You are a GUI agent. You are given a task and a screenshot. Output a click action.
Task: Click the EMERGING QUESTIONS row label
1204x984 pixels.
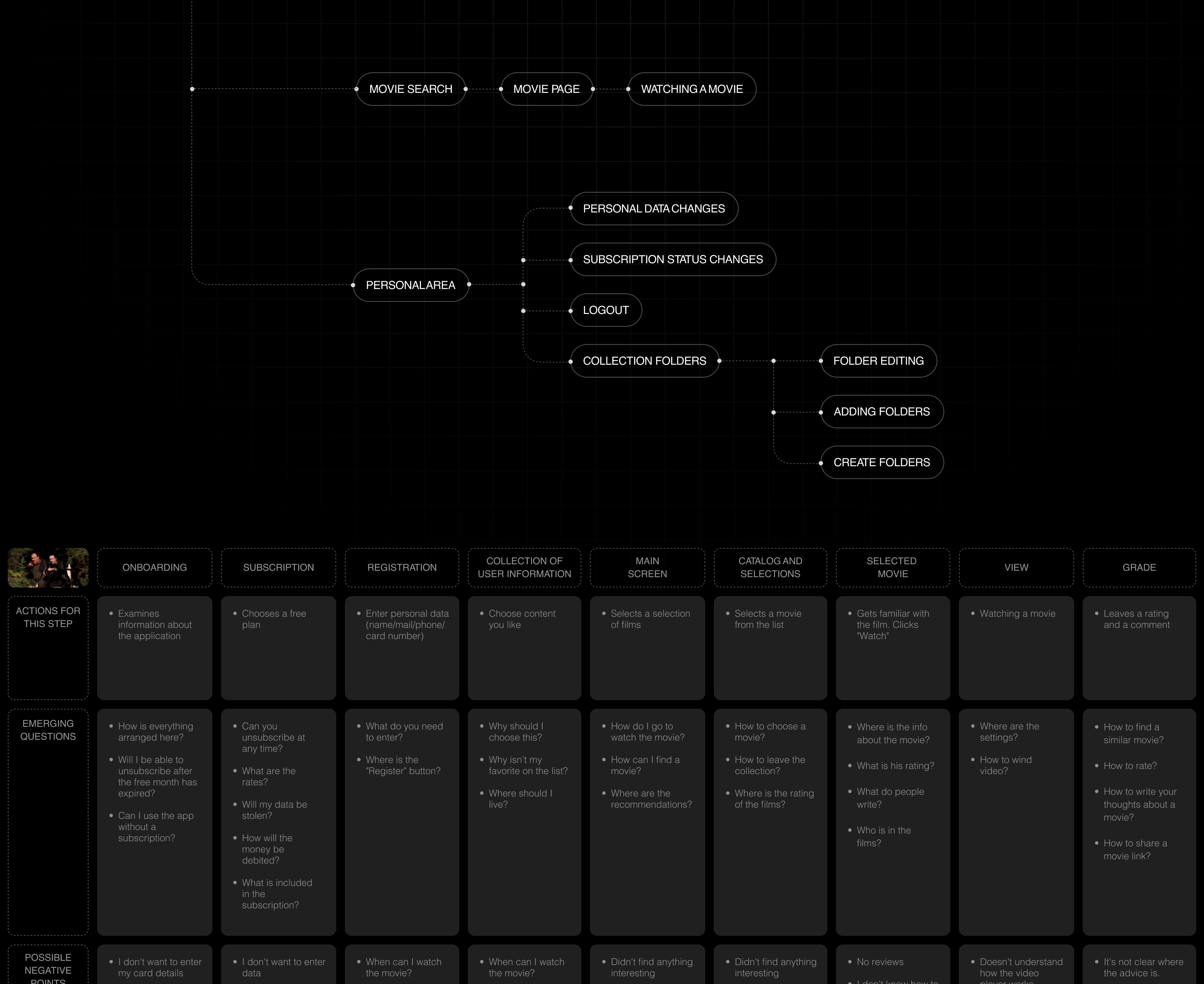click(48, 821)
